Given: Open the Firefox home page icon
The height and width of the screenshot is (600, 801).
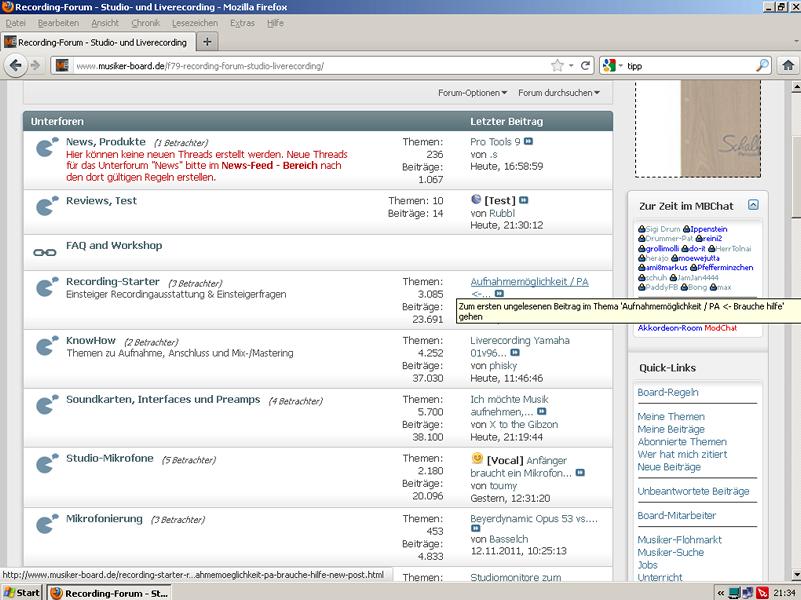Looking at the screenshot, I should coord(788,65).
